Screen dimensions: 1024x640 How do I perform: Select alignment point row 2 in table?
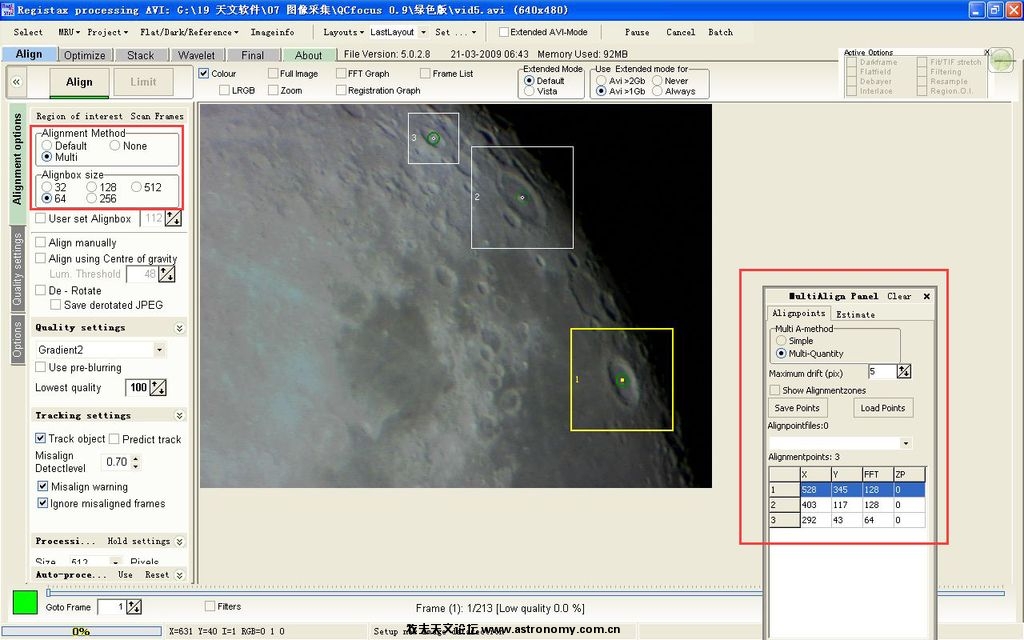[x=847, y=505]
